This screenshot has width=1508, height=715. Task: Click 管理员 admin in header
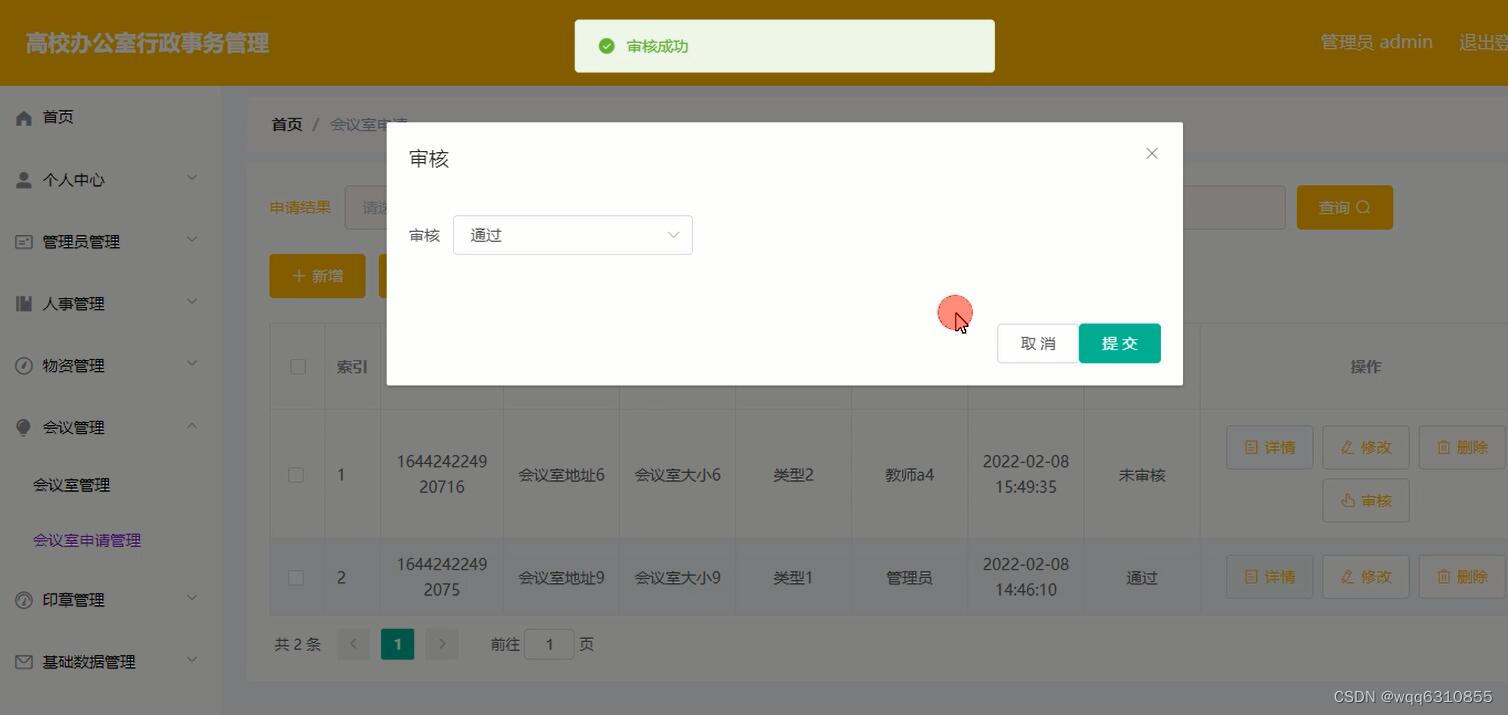(1377, 42)
